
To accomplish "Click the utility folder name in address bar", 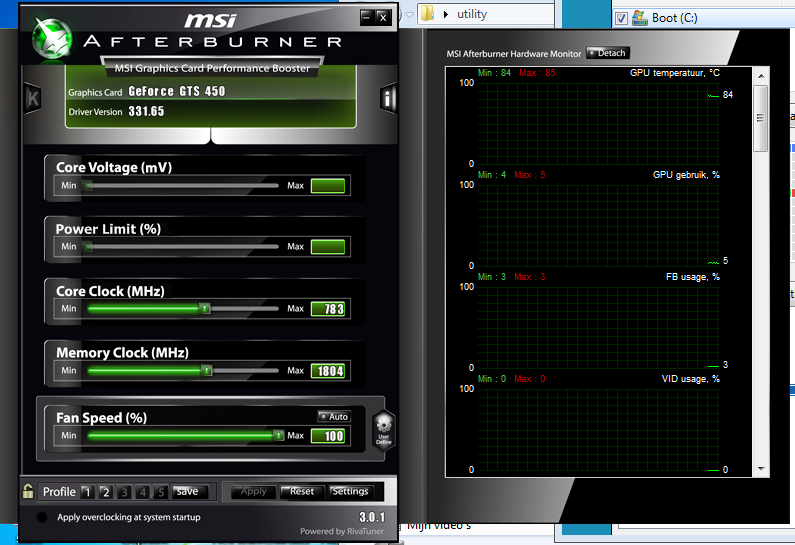I will (472, 14).
